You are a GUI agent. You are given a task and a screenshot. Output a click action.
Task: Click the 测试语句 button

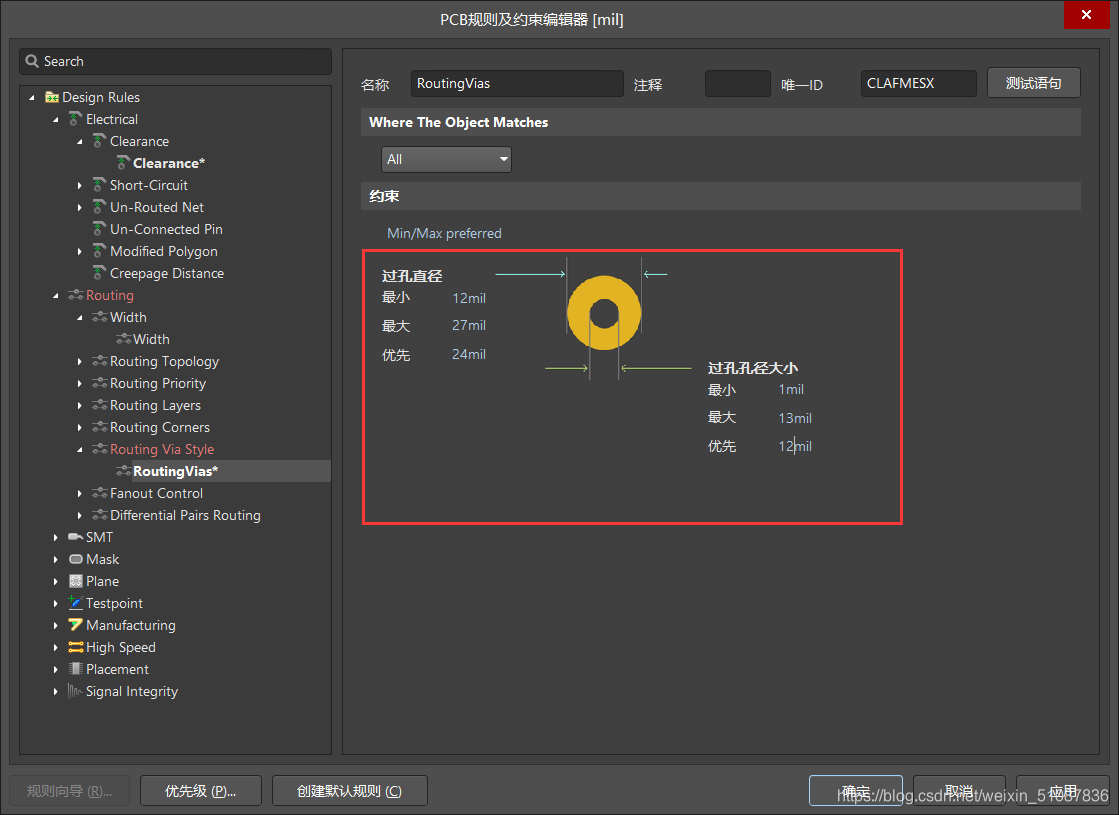pos(1033,83)
